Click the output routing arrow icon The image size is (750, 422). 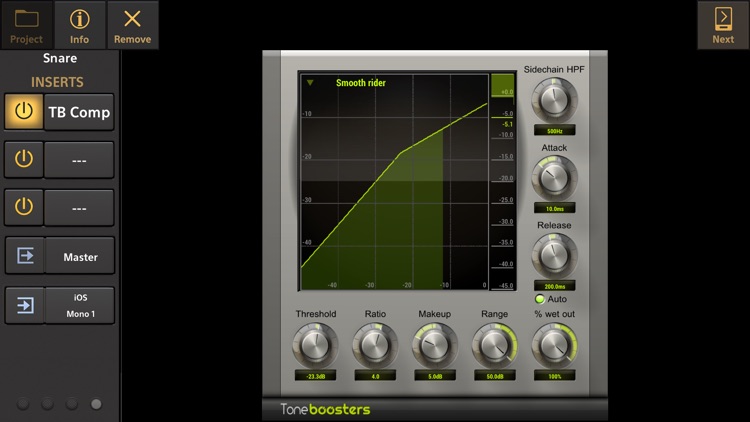(x=25, y=255)
